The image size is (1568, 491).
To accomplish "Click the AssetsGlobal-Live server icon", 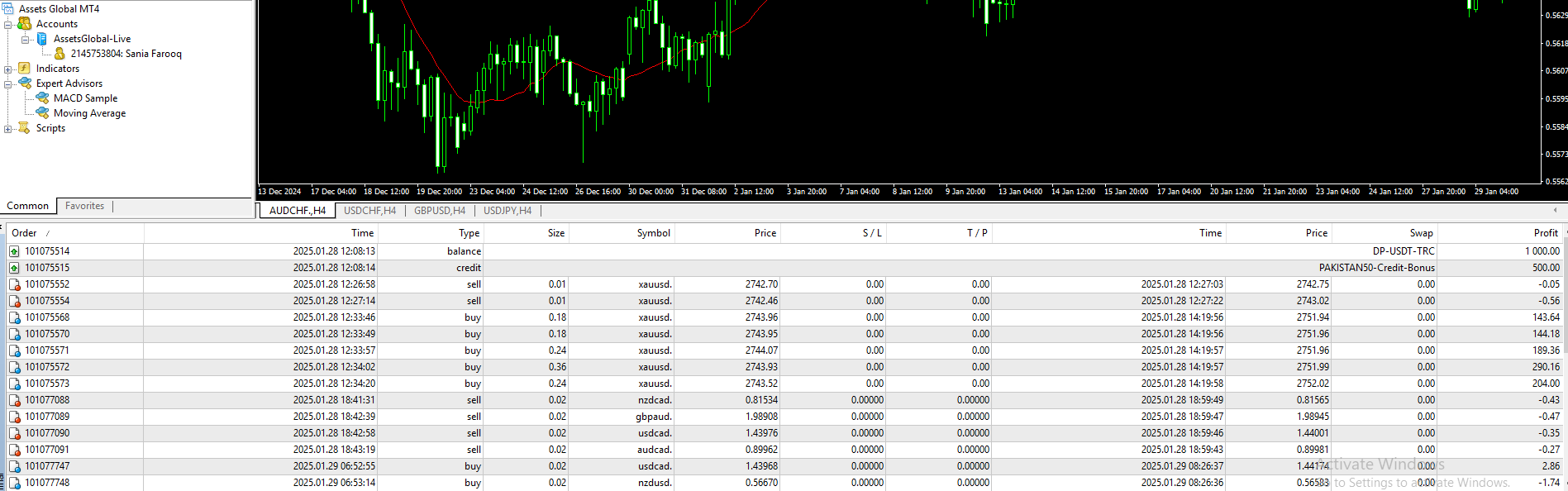I will [42, 39].
